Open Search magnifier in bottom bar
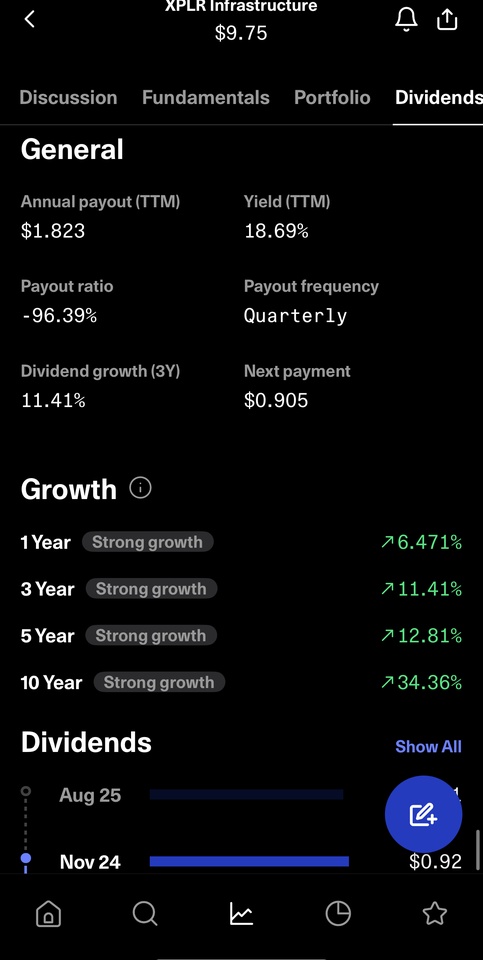The image size is (483, 960). tap(145, 914)
